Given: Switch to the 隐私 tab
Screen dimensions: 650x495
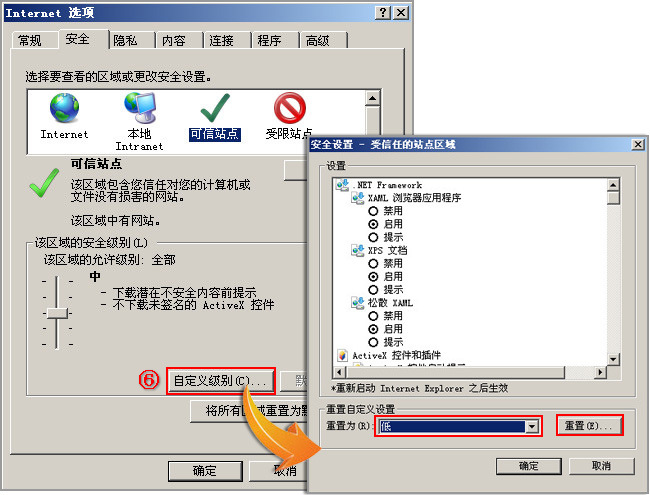Looking at the screenshot, I should [126, 41].
